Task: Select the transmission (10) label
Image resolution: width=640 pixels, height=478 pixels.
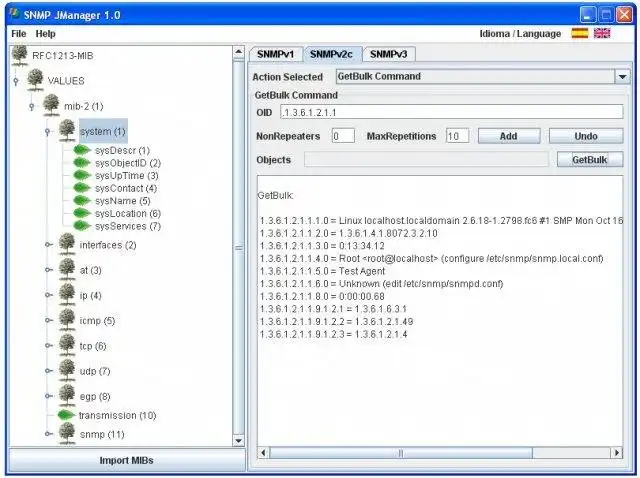Action: coord(118,415)
